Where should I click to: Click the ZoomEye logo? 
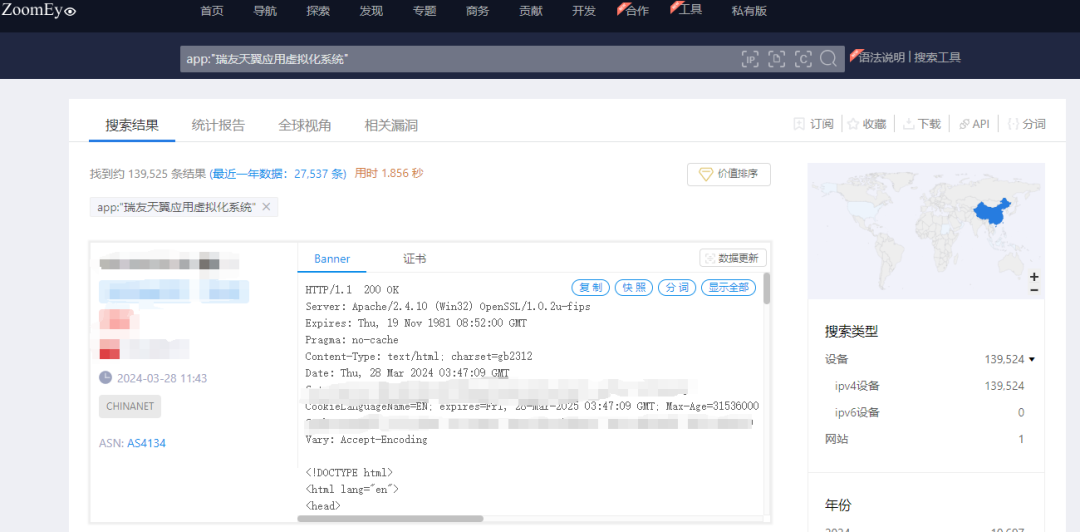click(x=39, y=10)
